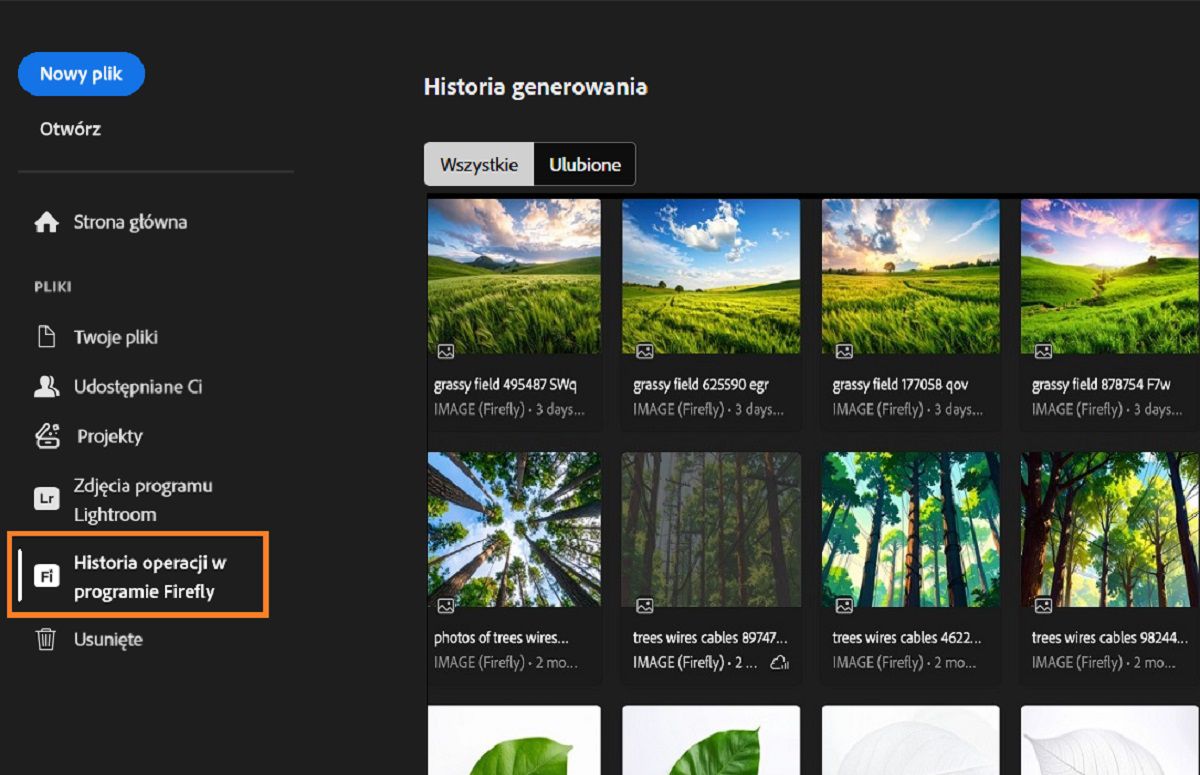Image resolution: width=1200 pixels, height=775 pixels.
Task: Open grassy field 625590 egr thumbnail
Action: pyautogui.click(x=711, y=276)
